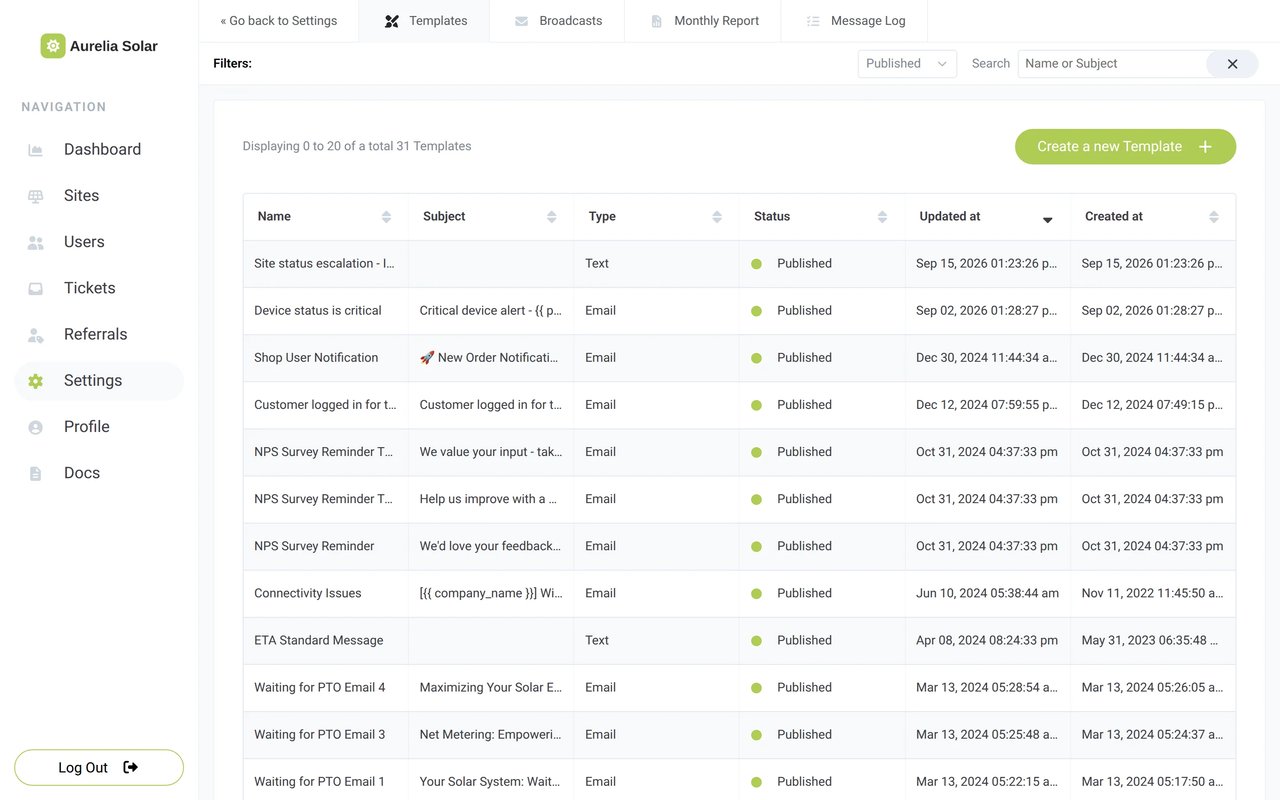Select Waiting for PTO Email 4 row

coord(739,687)
